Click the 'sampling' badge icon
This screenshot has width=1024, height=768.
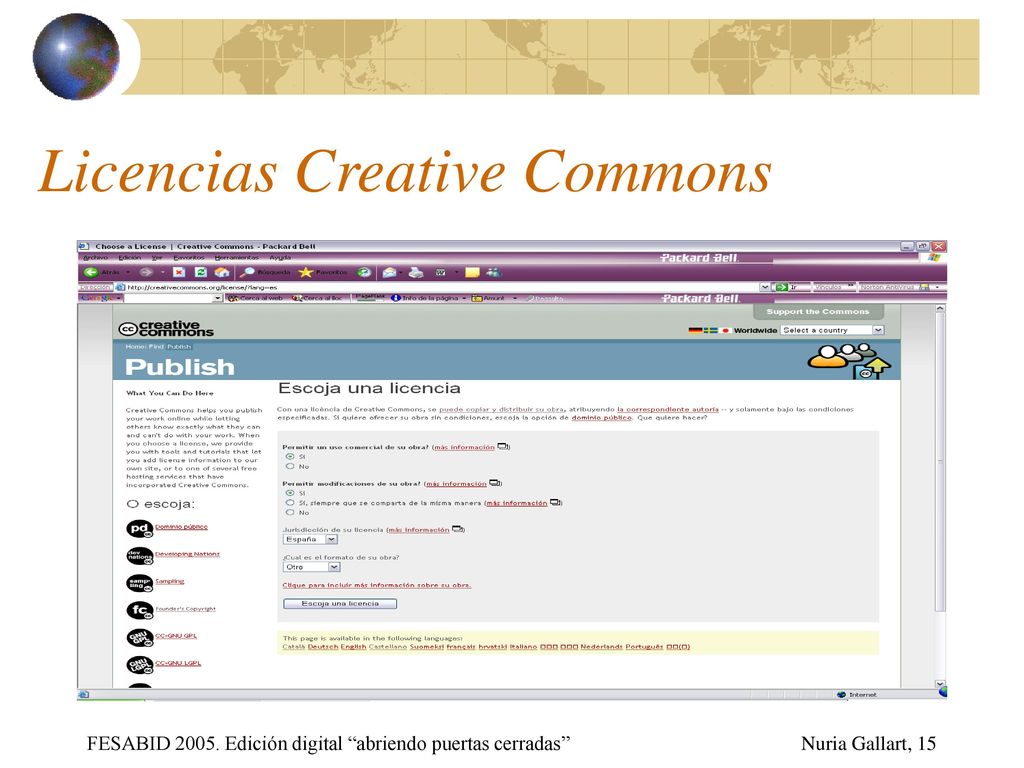(x=139, y=584)
